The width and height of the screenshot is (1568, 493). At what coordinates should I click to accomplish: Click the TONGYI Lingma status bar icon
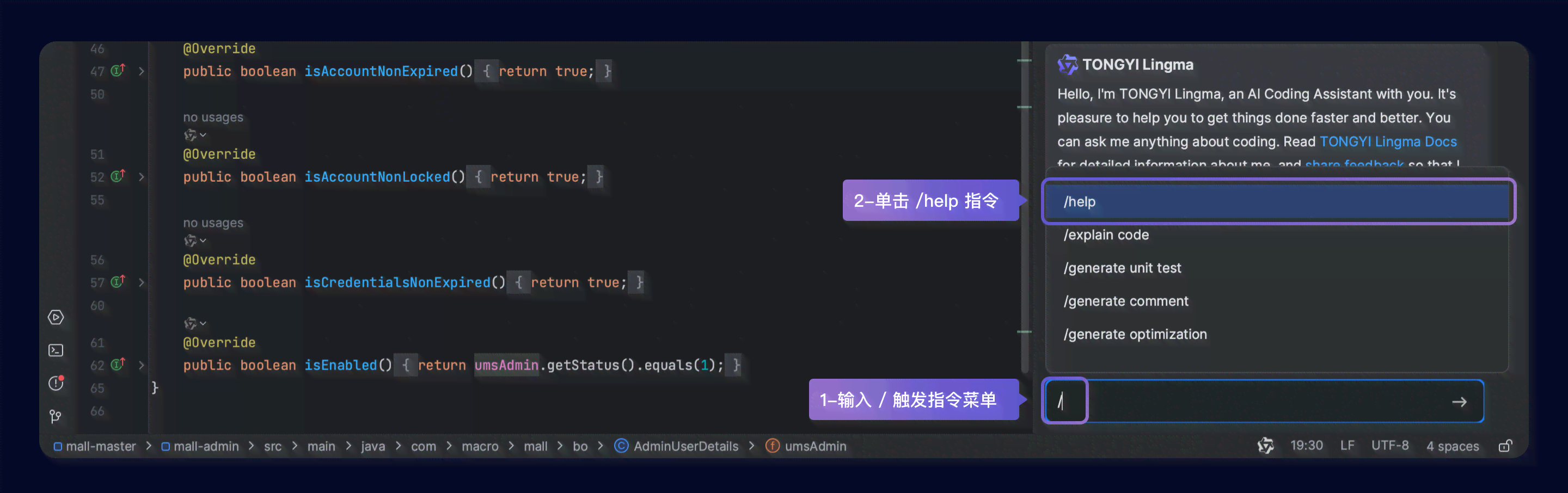click(1266, 446)
